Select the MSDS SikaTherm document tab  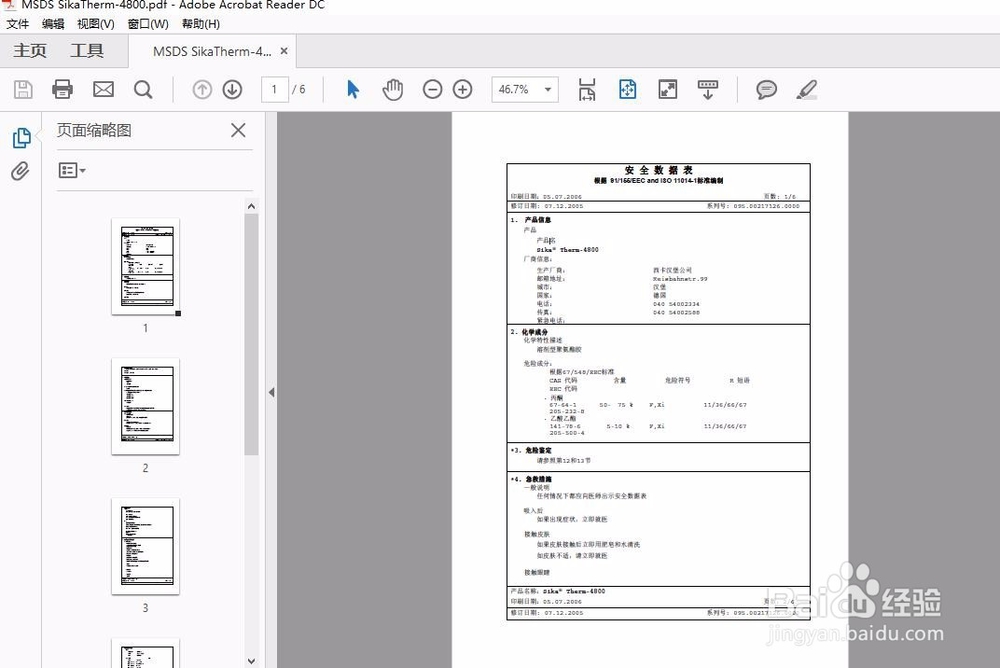(212, 52)
